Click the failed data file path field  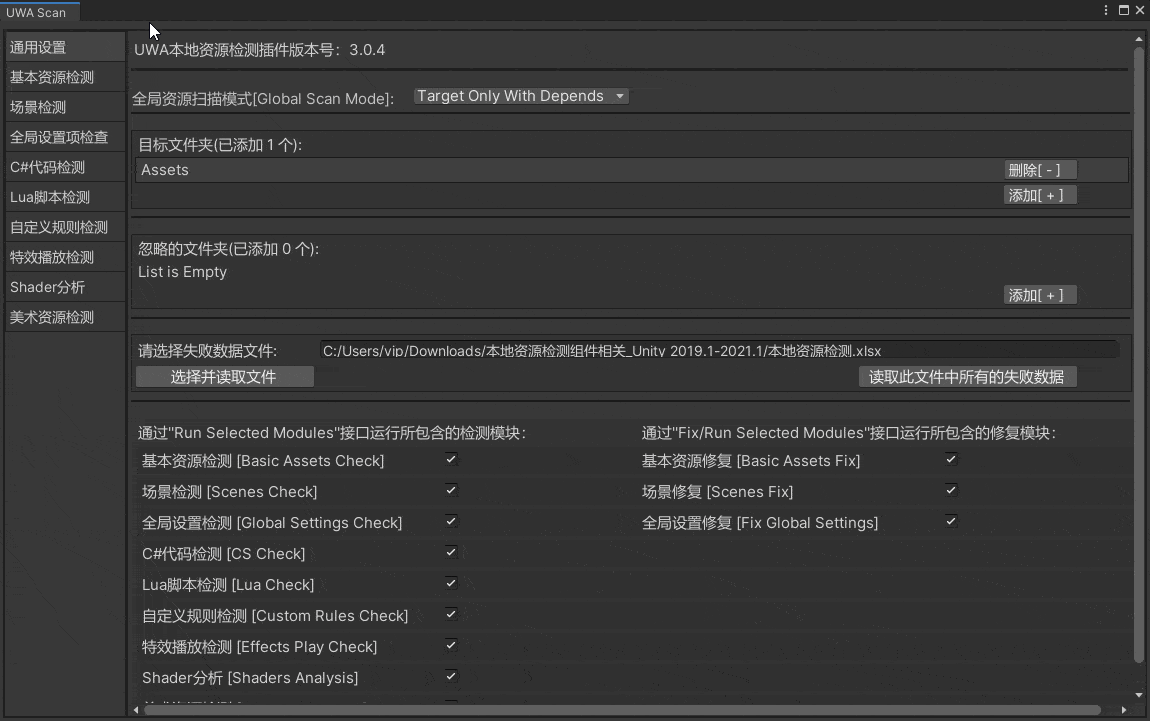[x=719, y=350]
